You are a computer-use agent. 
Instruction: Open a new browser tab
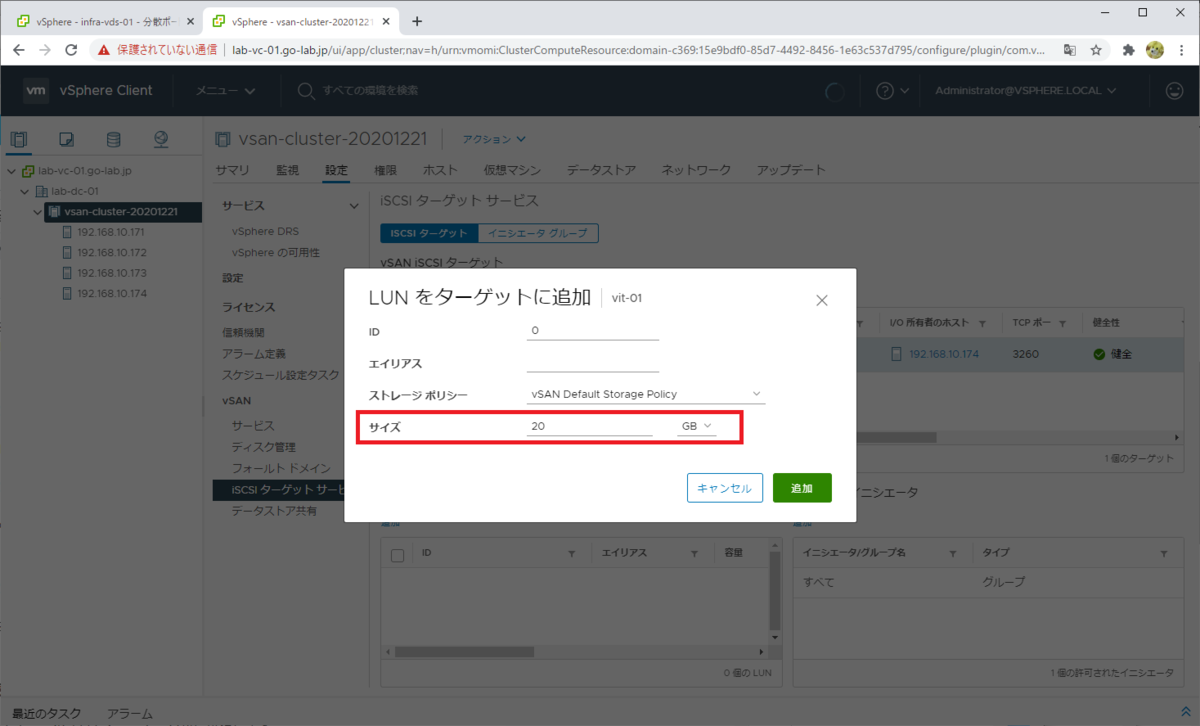(x=417, y=21)
